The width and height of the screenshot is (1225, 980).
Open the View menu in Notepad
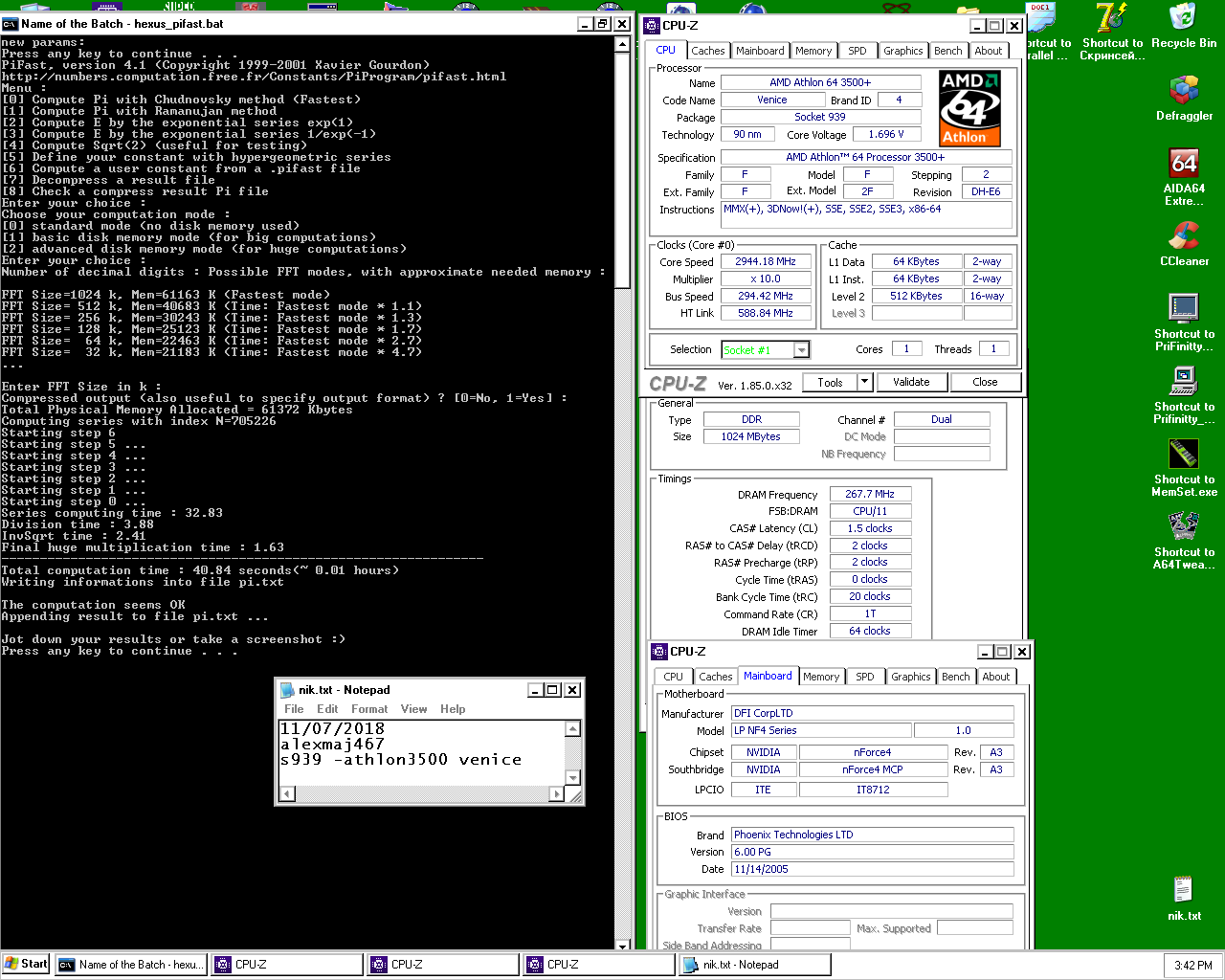pyautogui.click(x=413, y=709)
